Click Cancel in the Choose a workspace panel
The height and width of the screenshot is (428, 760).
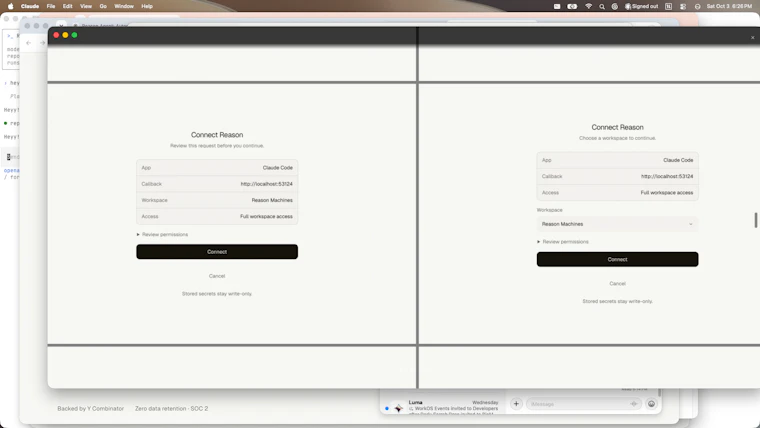point(617,284)
